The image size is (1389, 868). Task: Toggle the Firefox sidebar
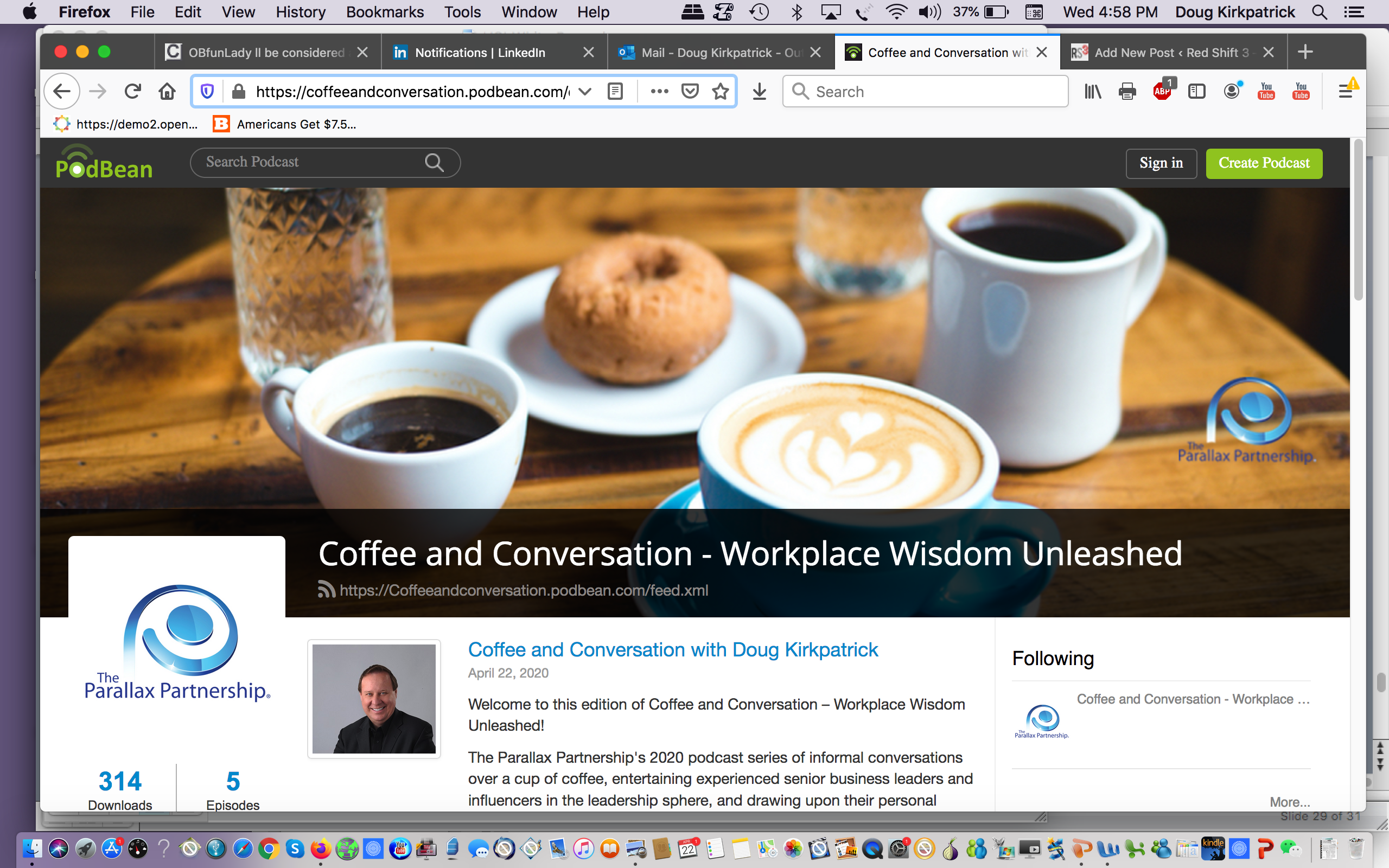click(x=1197, y=91)
